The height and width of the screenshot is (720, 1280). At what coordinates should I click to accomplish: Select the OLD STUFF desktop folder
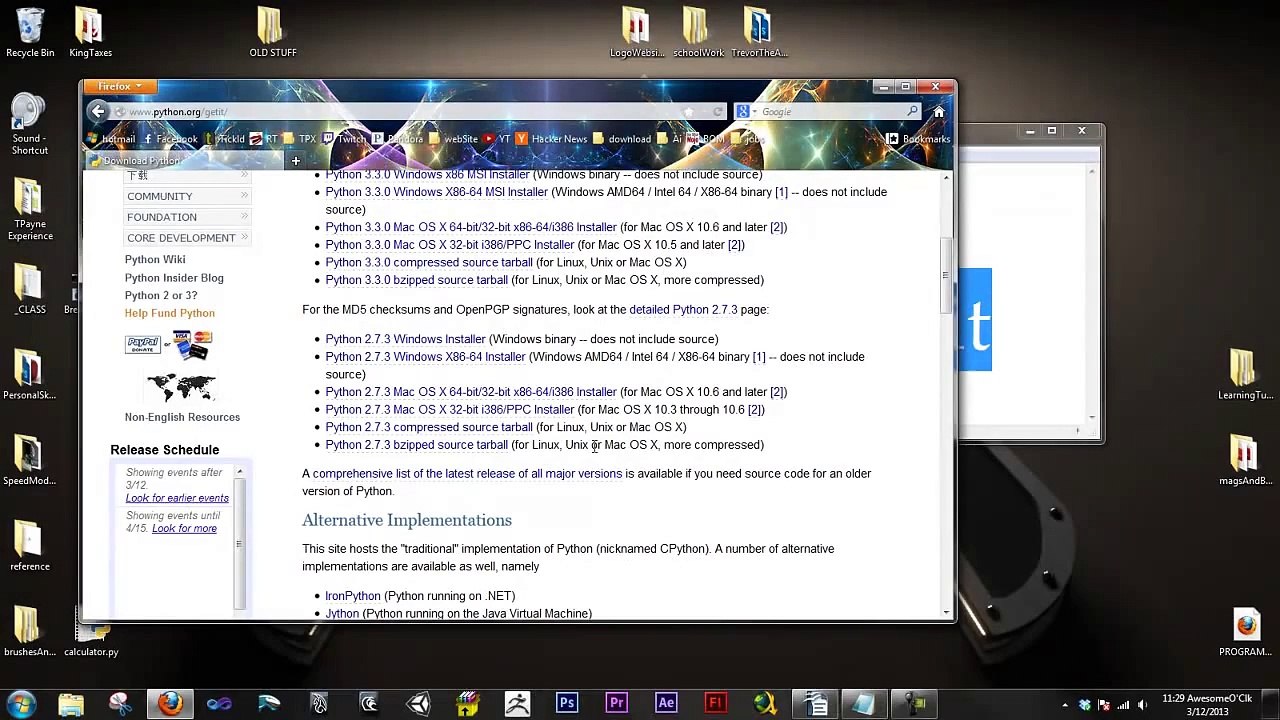pos(272,32)
